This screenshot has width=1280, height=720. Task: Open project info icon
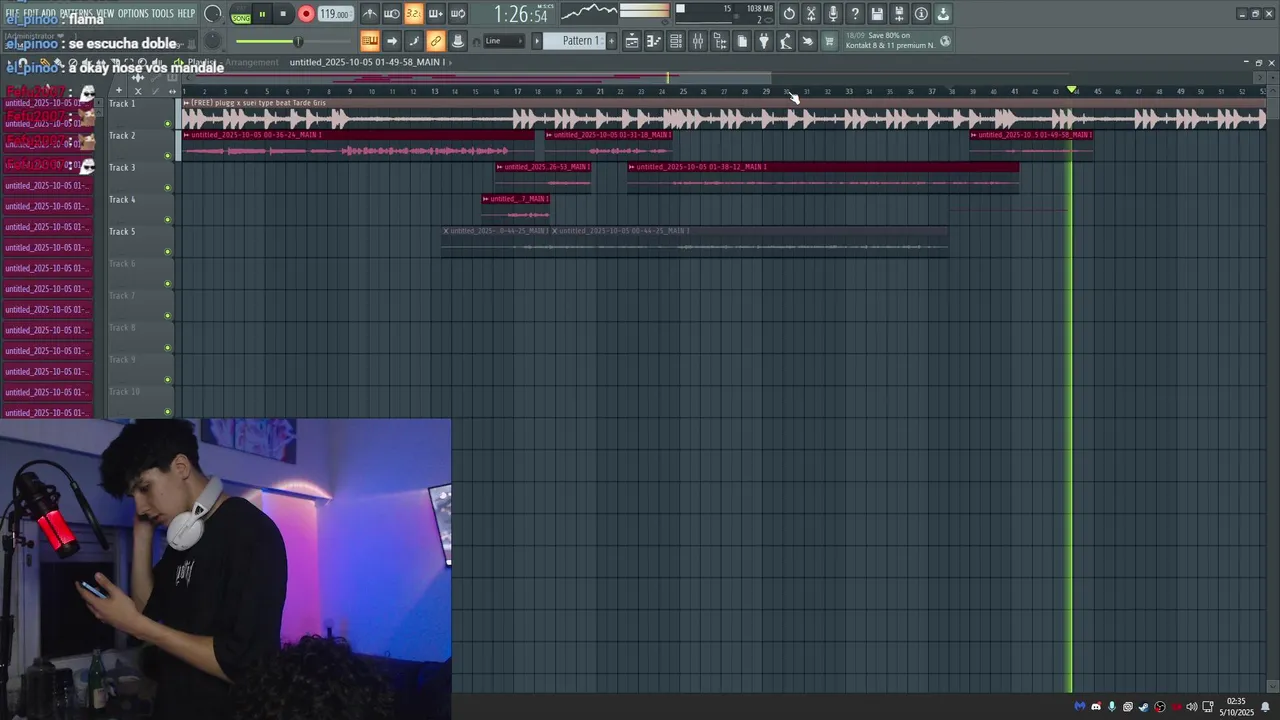click(x=921, y=14)
